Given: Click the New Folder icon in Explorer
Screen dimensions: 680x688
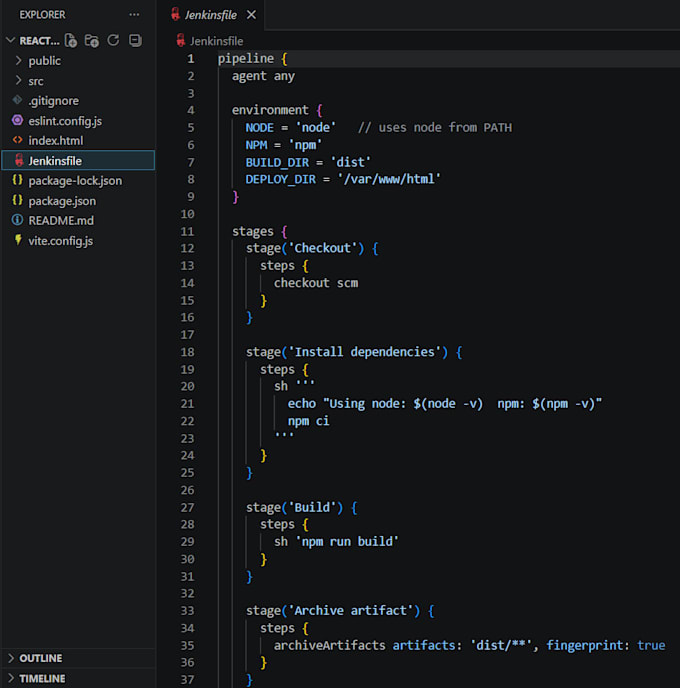Looking at the screenshot, I should click(x=92, y=41).
